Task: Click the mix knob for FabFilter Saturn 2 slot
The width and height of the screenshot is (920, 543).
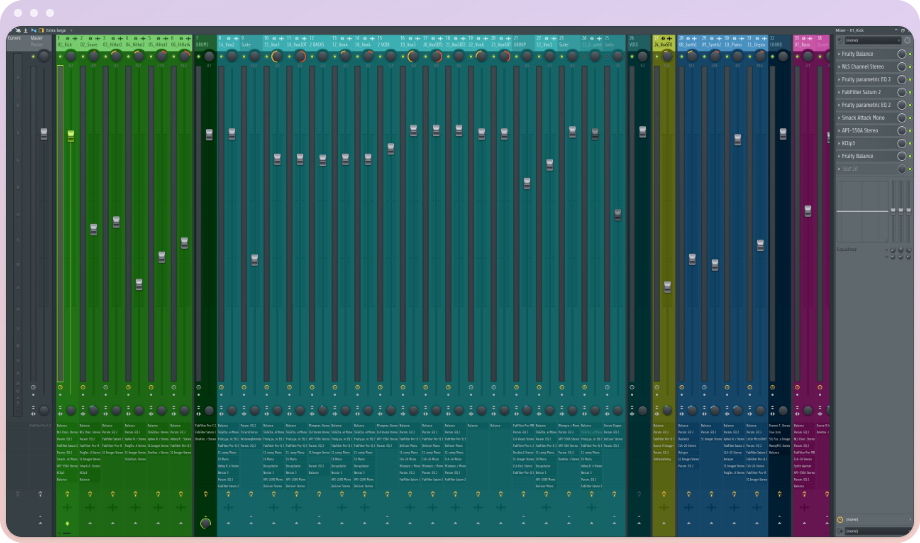Action: (903, 92)
